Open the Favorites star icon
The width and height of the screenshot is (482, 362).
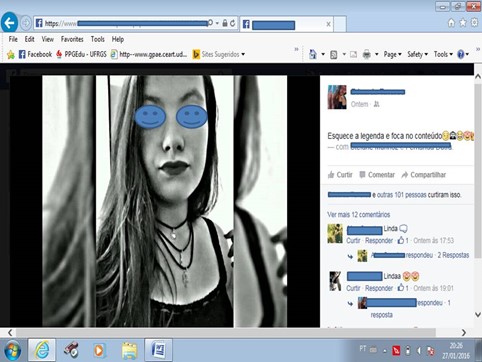(x=463, y=23)
